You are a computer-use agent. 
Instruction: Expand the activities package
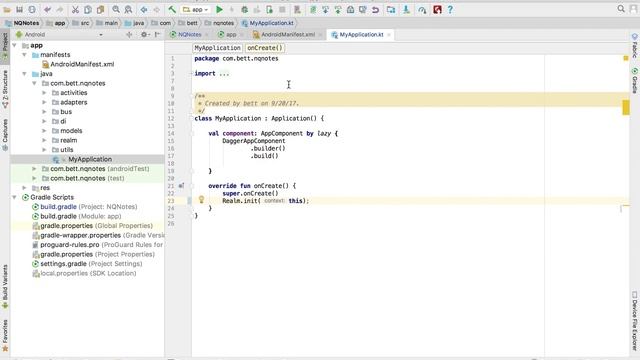click(x=44, y=93)
